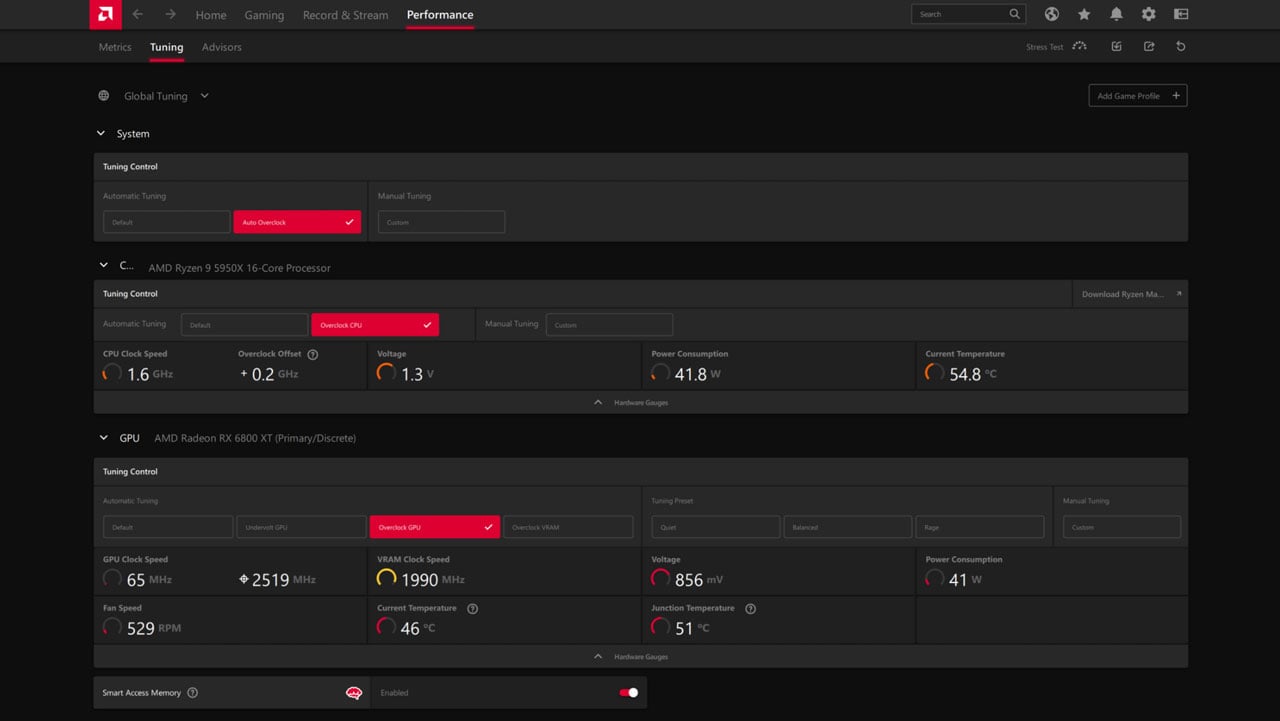
Task: Select GPU Custom manual tuning
Action: 1122,527
